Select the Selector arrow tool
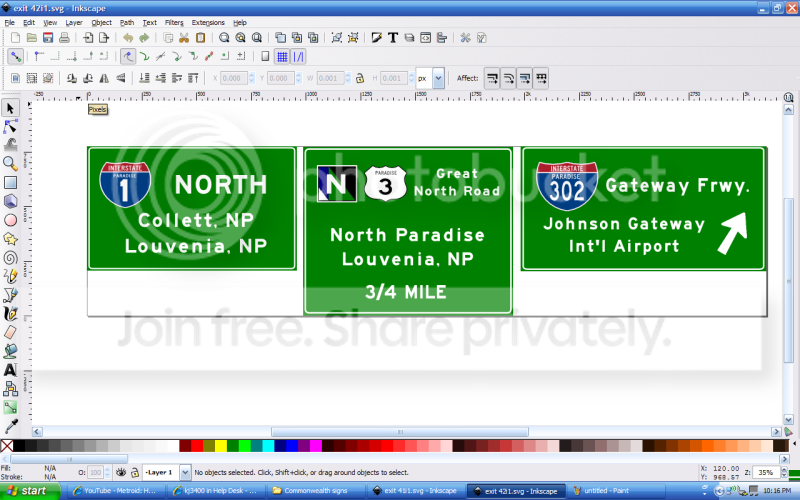Image resolution: width=800 pixels, height=500 pixels. click(10, 108)
